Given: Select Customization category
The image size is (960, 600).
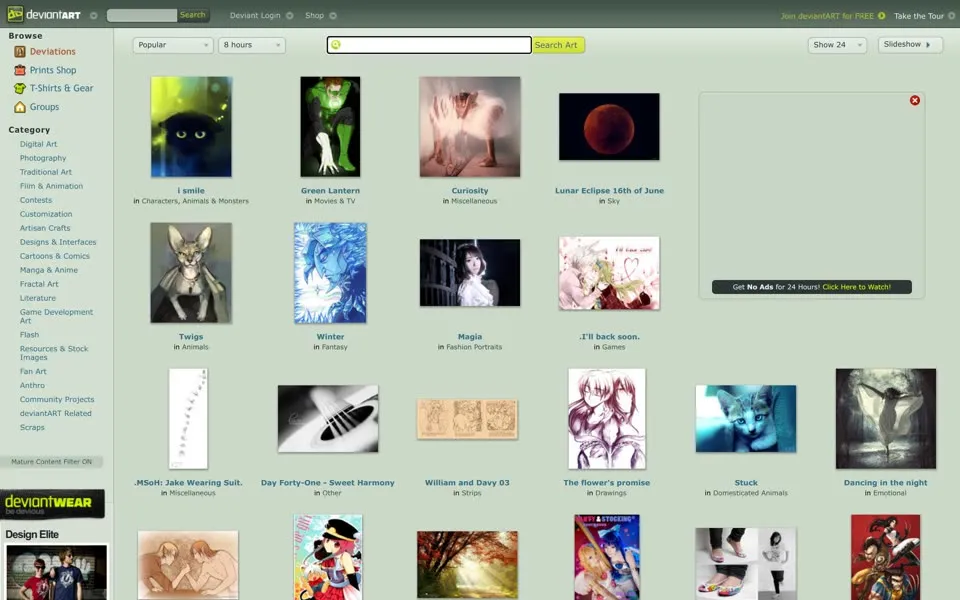Looking at the screenshot, I should pos(46,214).
